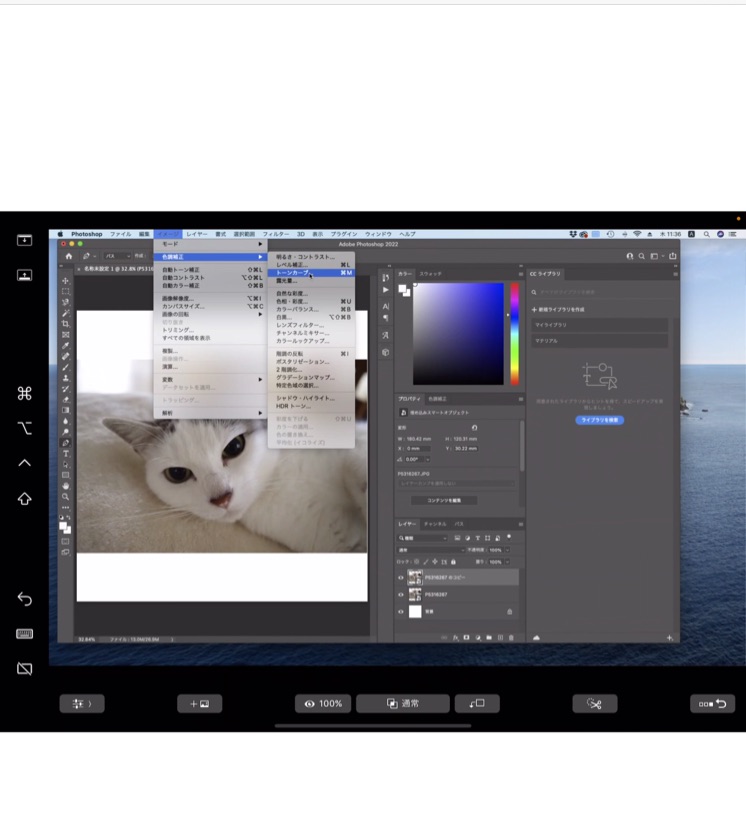Image resolution: width=746 pixels, height=820 pixels.
Task: Toggle visibility of the 背景 layer
Action: pos(401,611)
